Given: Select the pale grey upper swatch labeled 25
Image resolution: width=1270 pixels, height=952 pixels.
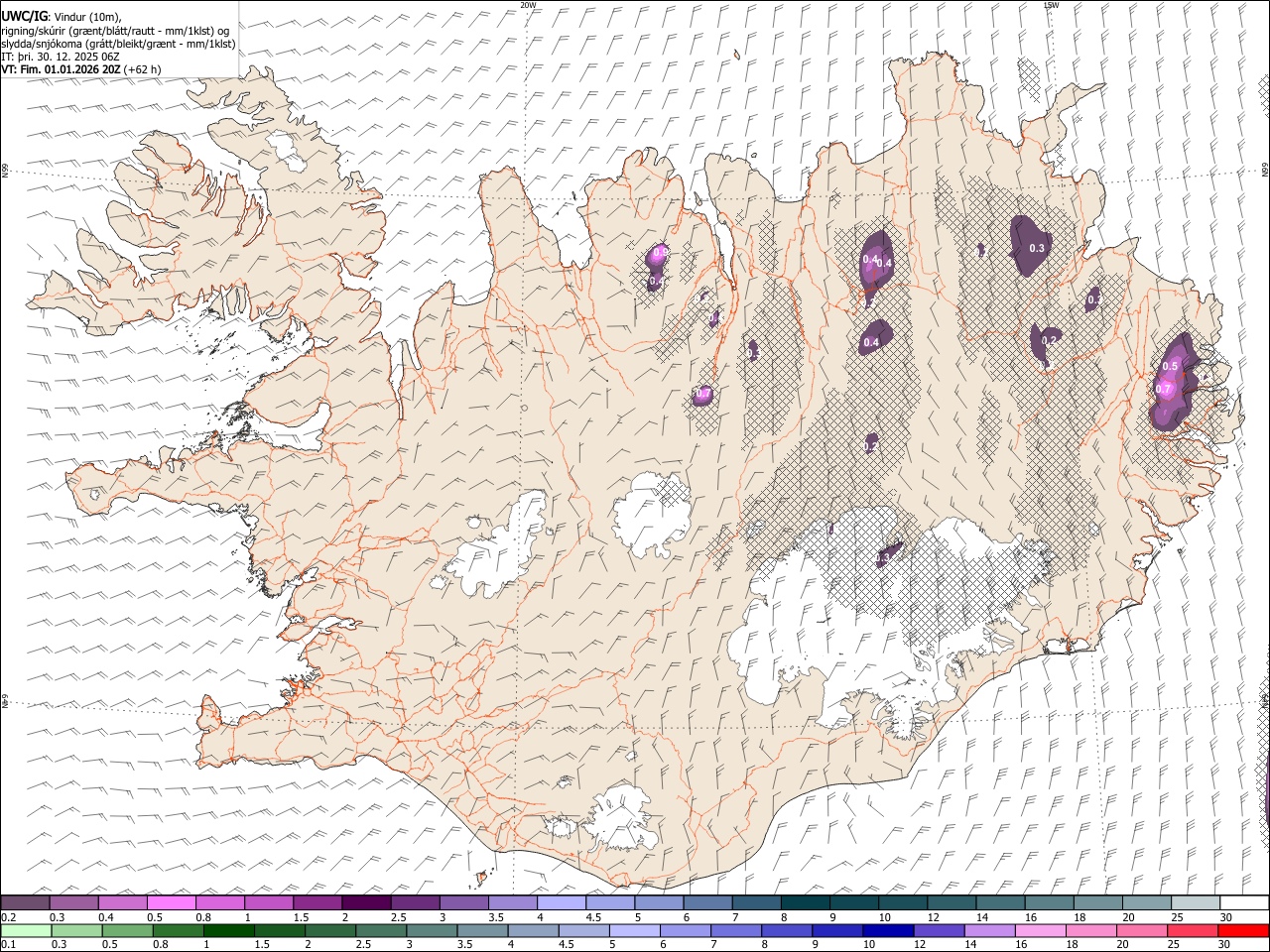Looking at the screenshot, I should click(1195, 902).
